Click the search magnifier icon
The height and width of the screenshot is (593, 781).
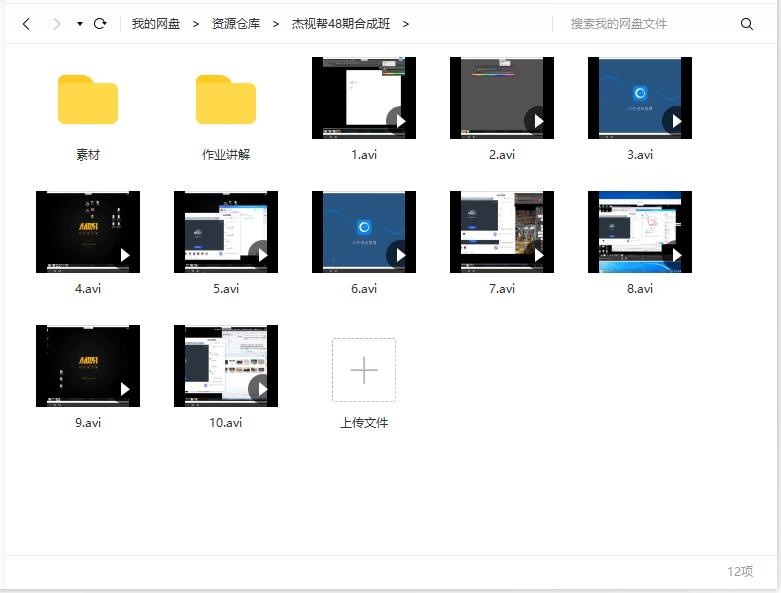click(x=747, y=24)
